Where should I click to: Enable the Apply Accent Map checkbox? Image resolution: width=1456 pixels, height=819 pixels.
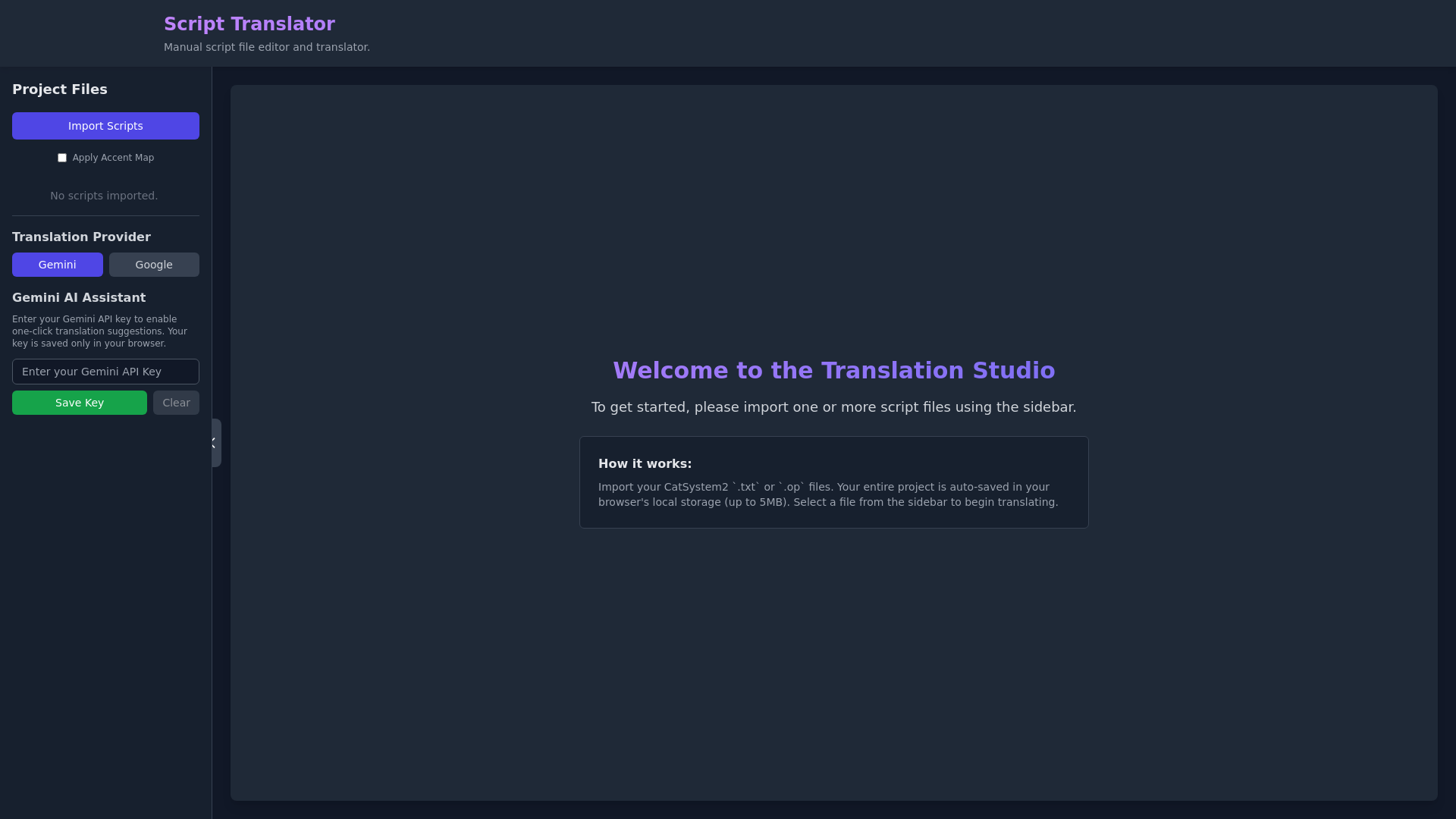(x=62, y=158)
